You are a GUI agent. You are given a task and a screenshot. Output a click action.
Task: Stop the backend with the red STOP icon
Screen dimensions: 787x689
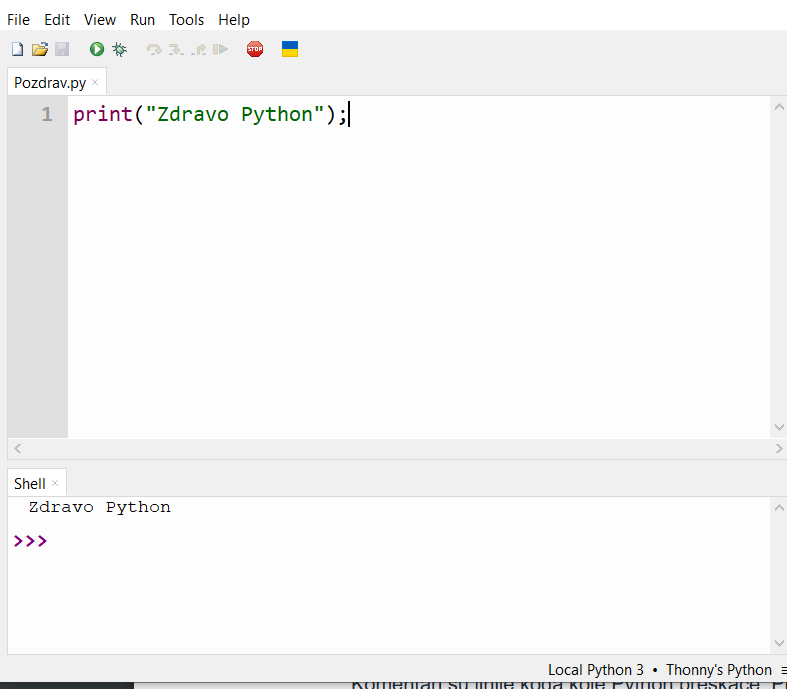[255, 49]
